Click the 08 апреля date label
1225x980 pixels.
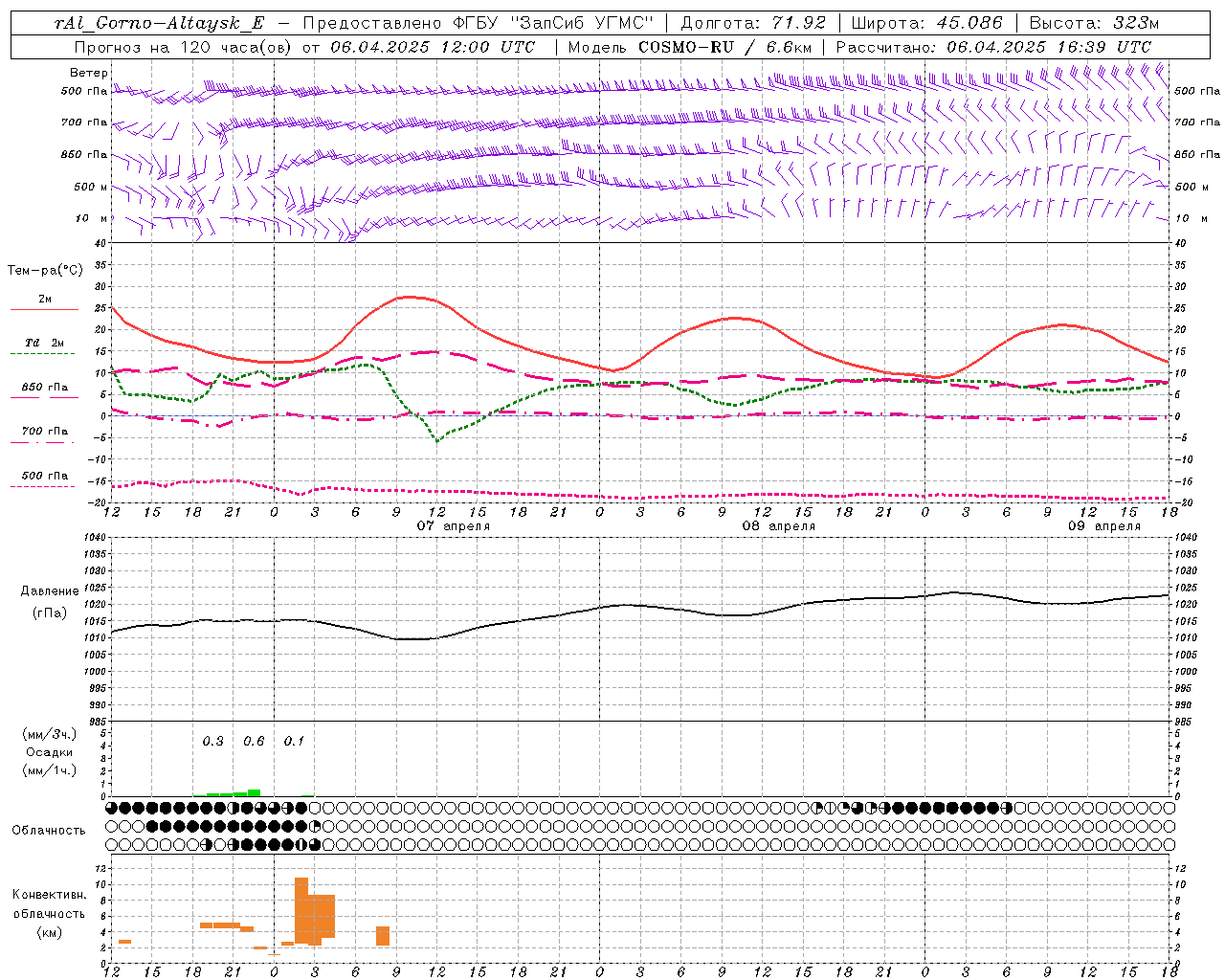(x=779, y=526)
